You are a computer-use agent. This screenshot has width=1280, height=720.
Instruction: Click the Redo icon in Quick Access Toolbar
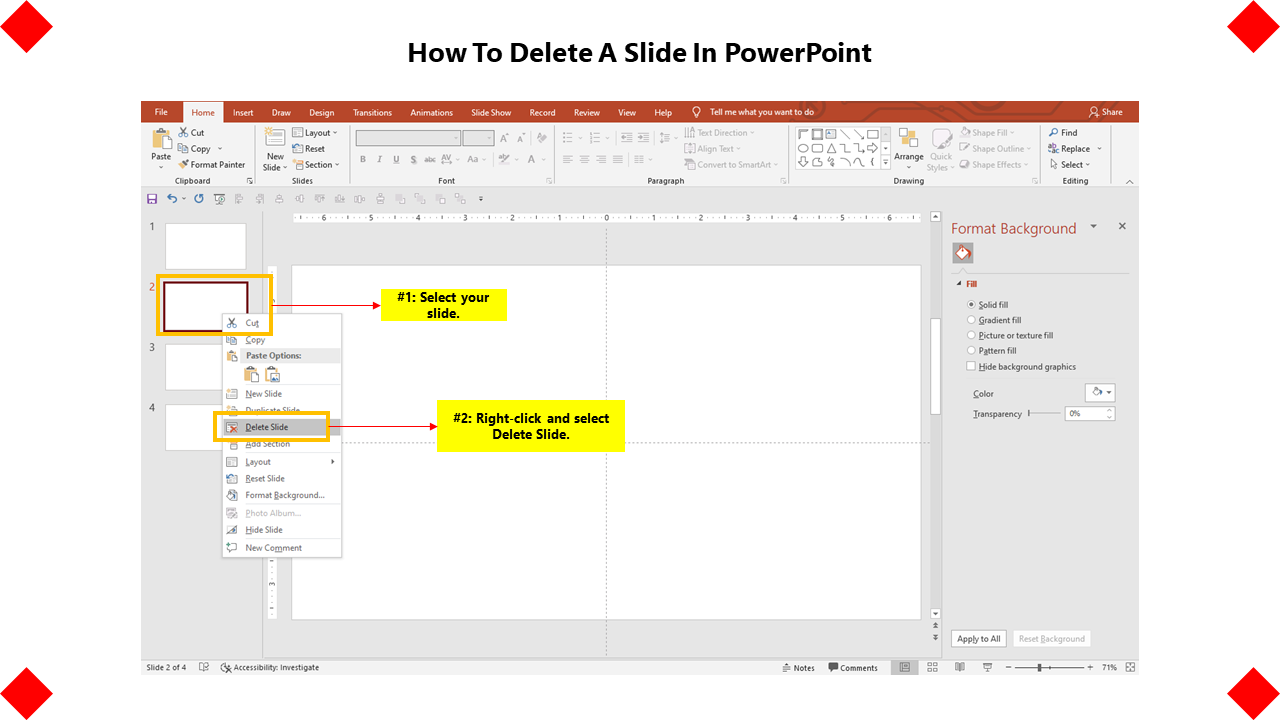click(x=199, y=199)
